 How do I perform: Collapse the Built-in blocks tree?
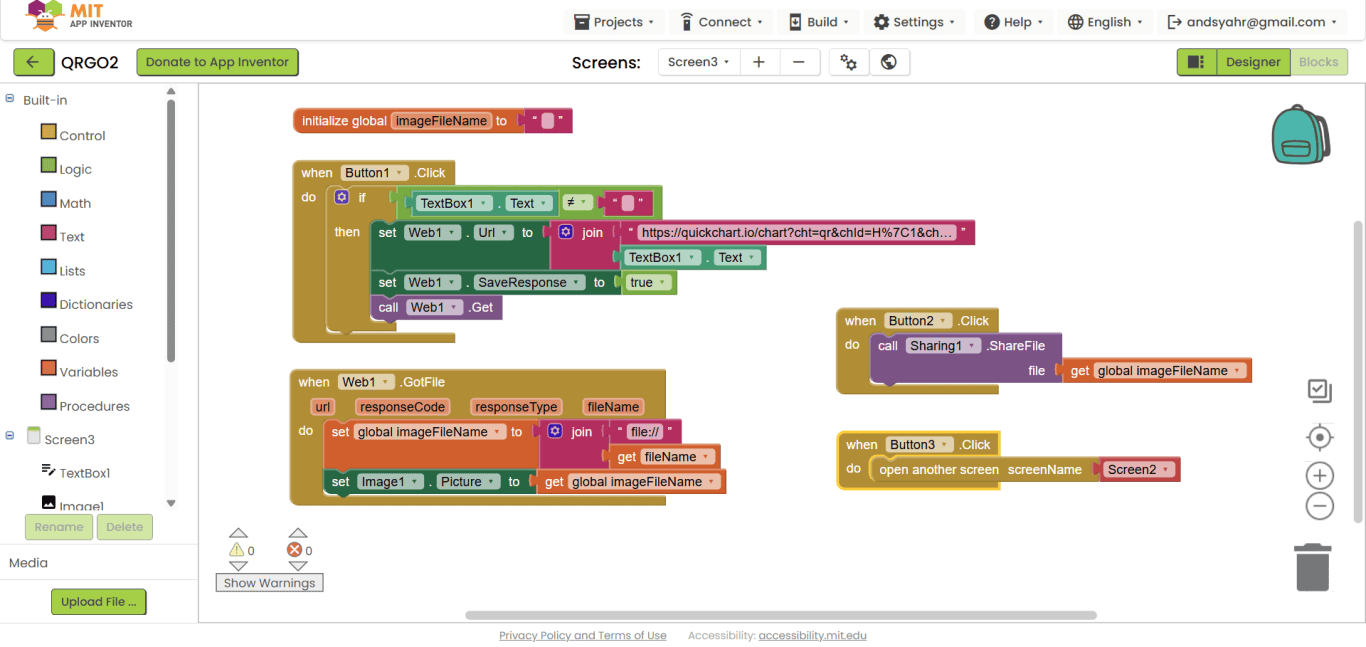10,99
